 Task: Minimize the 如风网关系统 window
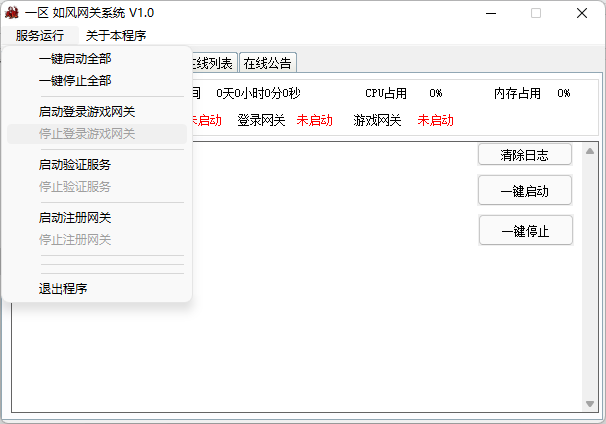[x=490, y=13]
